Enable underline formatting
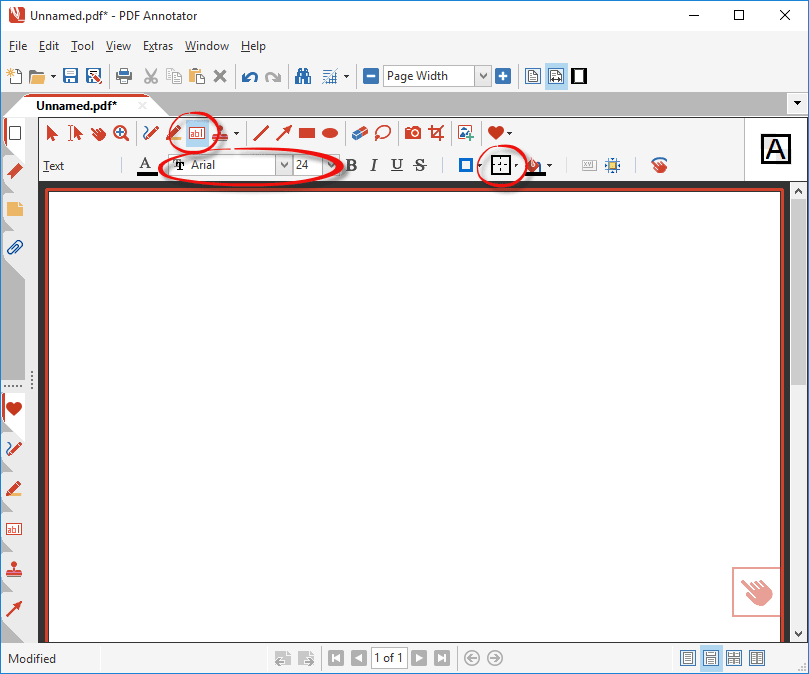 point(394,165)
